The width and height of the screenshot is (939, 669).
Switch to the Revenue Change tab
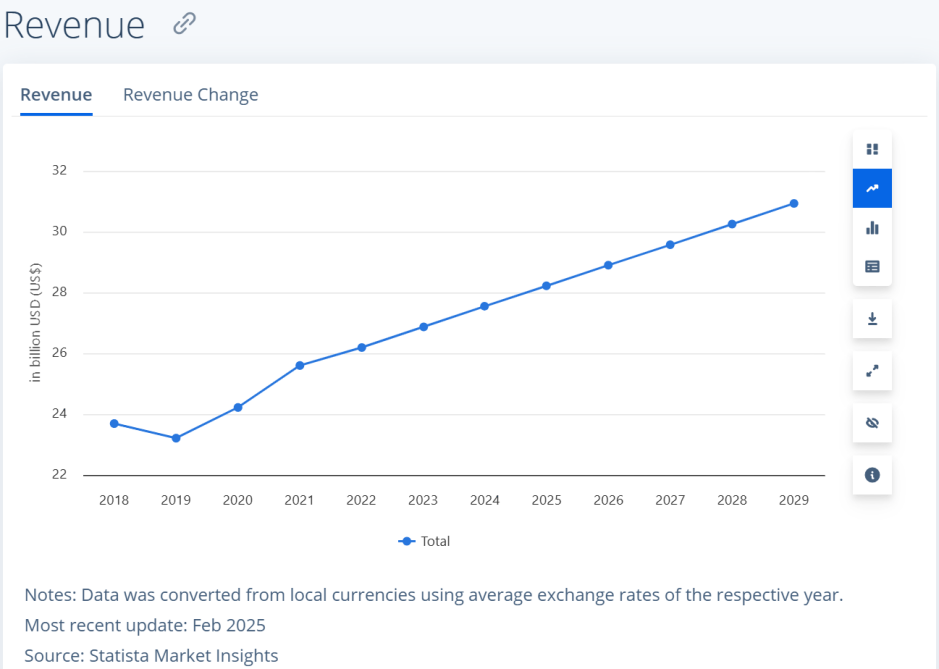190,95
